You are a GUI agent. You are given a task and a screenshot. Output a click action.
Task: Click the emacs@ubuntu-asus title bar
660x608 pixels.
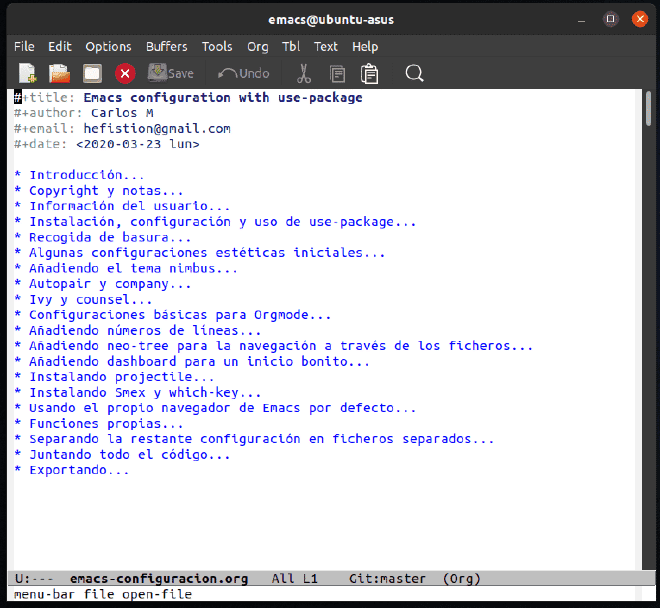(331, 20)
